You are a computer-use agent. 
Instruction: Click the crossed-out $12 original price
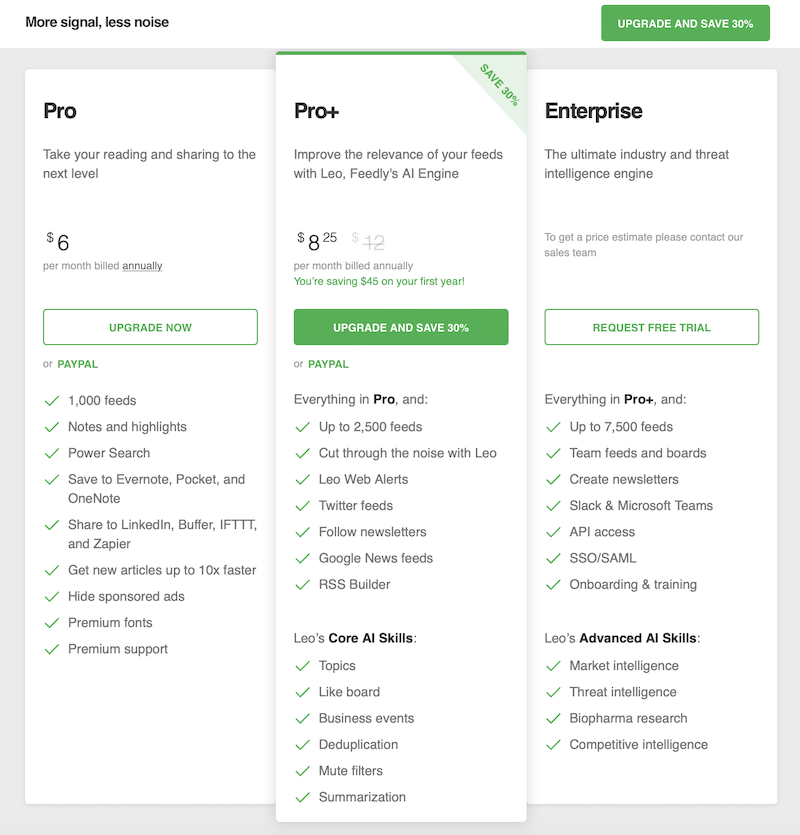(372, 242)
